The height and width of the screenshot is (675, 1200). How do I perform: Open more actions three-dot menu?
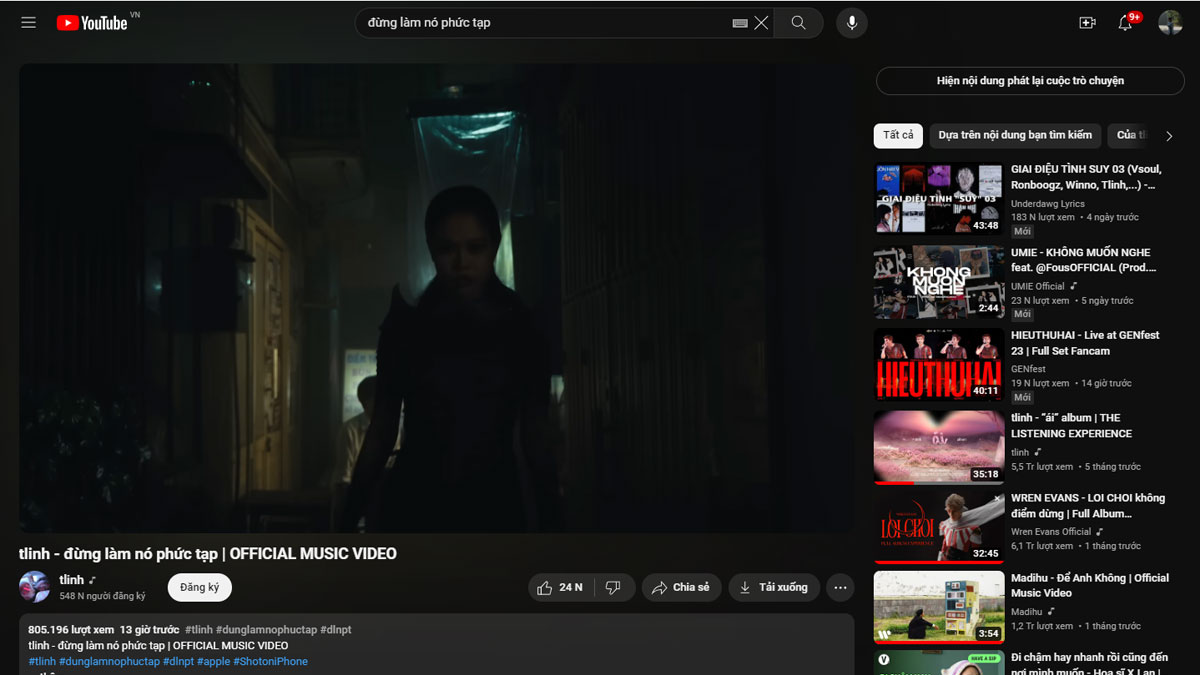pos(841,588)
